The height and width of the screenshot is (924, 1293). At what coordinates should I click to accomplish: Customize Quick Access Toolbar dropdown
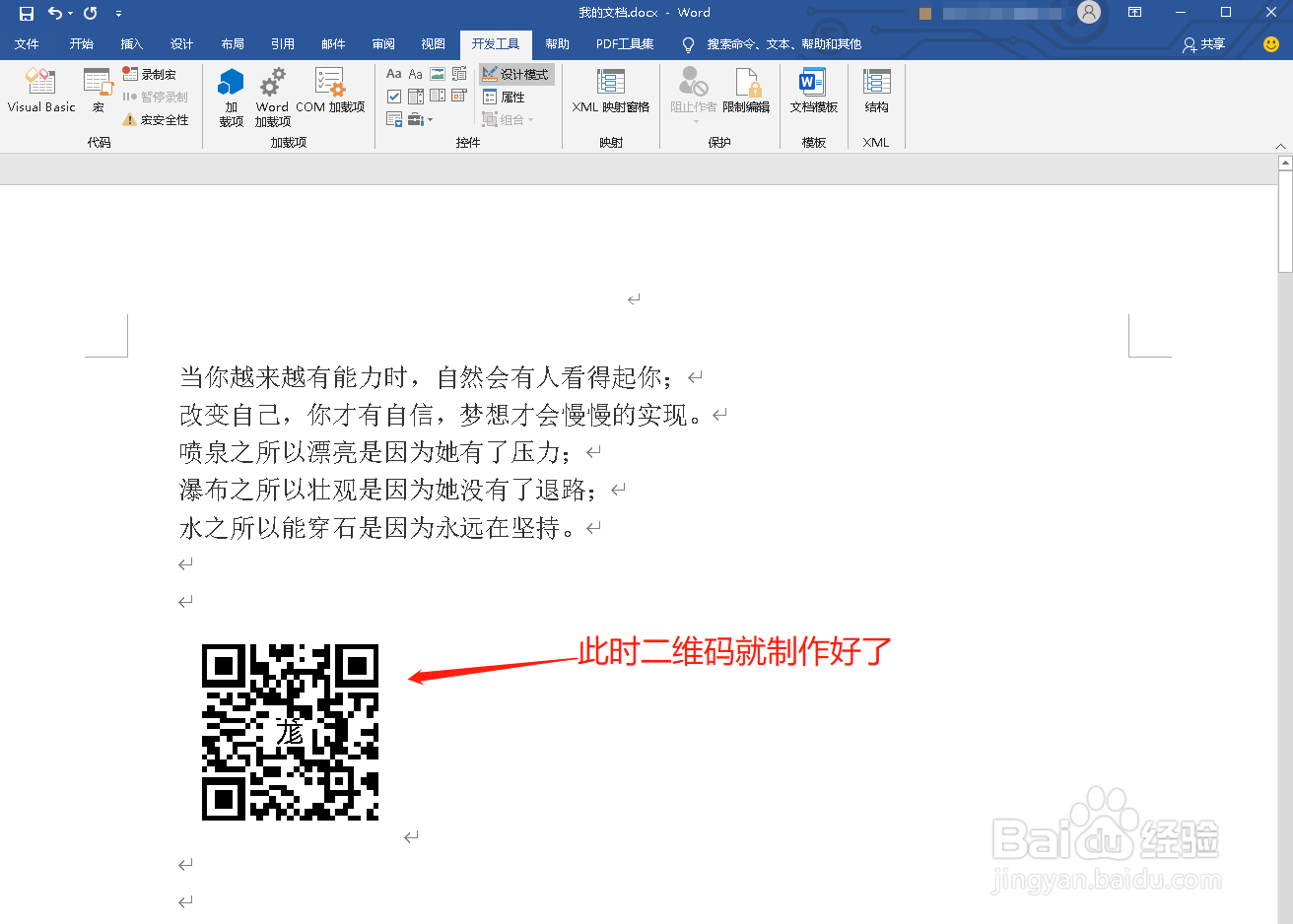(118, 13)
